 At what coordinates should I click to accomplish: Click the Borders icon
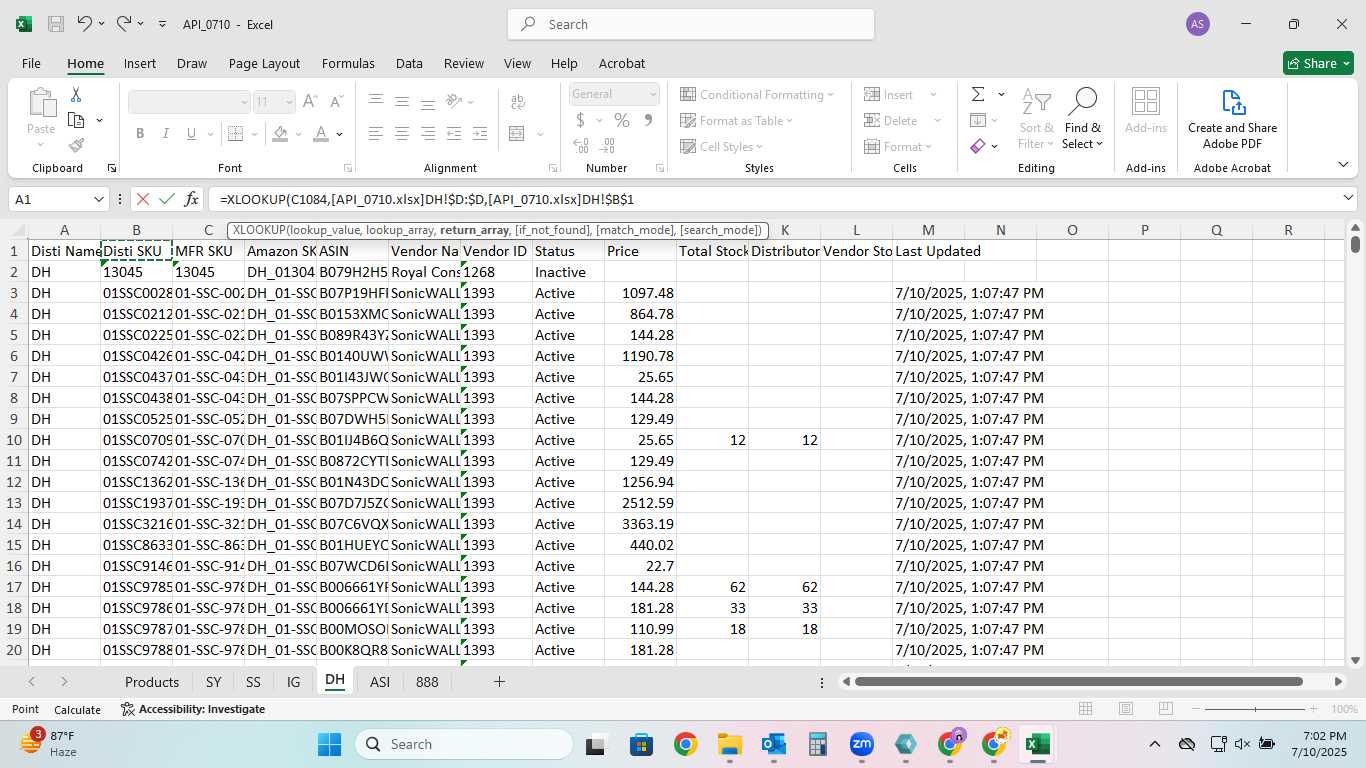coord(234,133)
